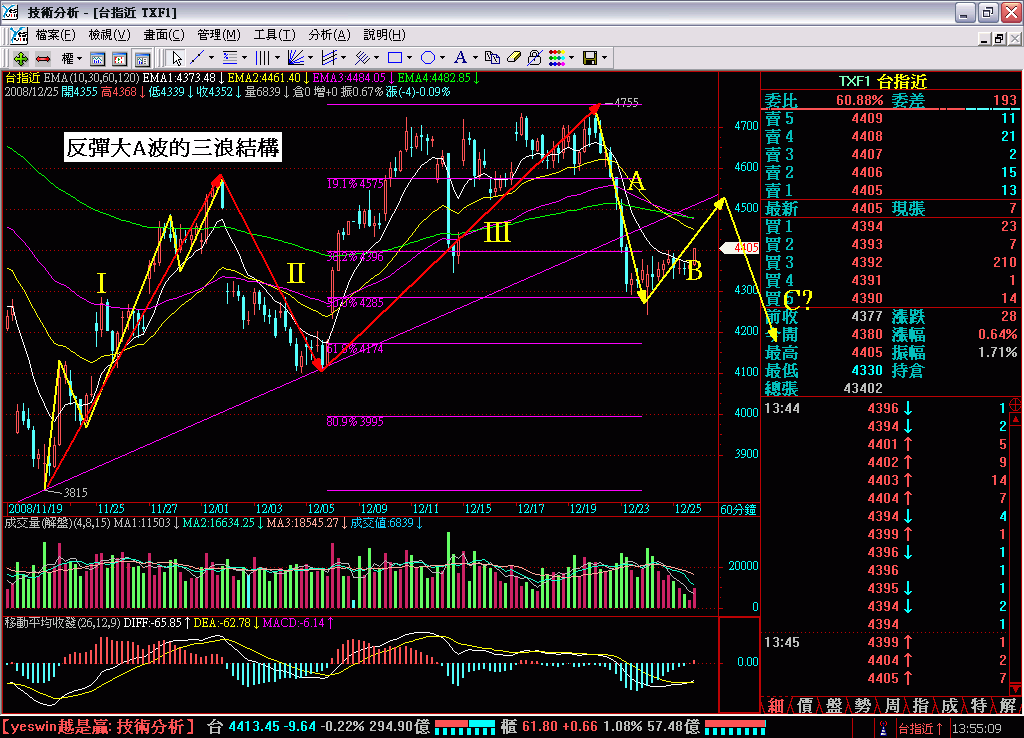Image resolution: width=1024 pixels, height=738 pixels.
Task: Open the 檢視(V) menu
Action: 109,35
